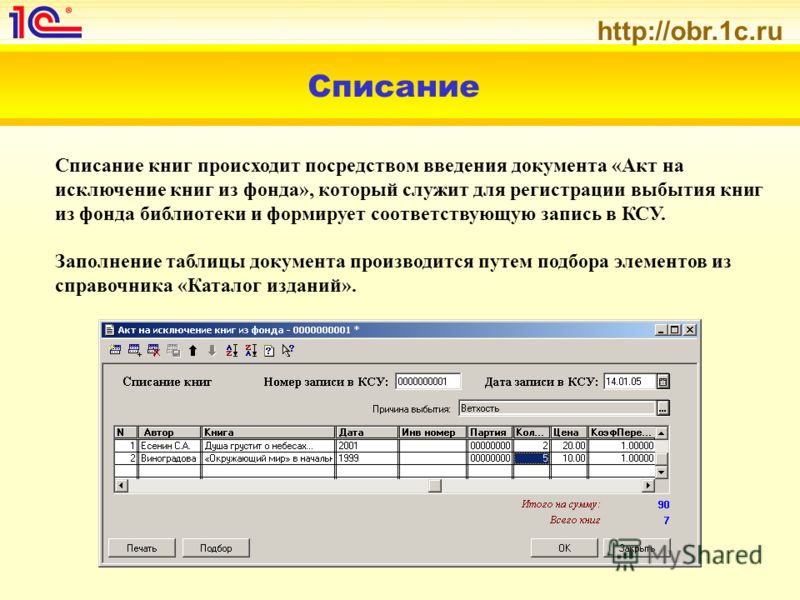Viewport: 800px width, 600px height.
Task: Select the Душа грустит о небесах... cell
Action: (268, 445)
